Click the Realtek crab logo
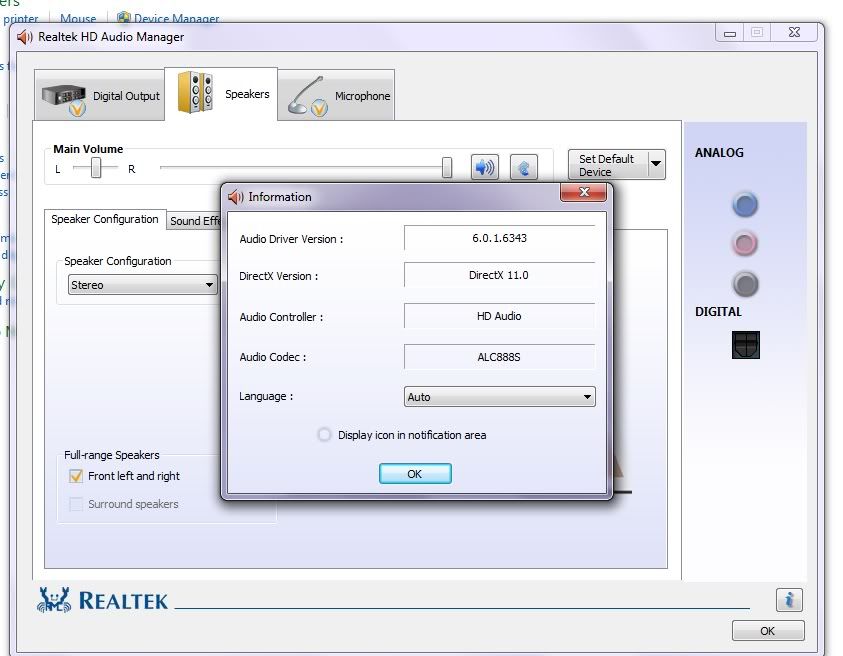 54,600
